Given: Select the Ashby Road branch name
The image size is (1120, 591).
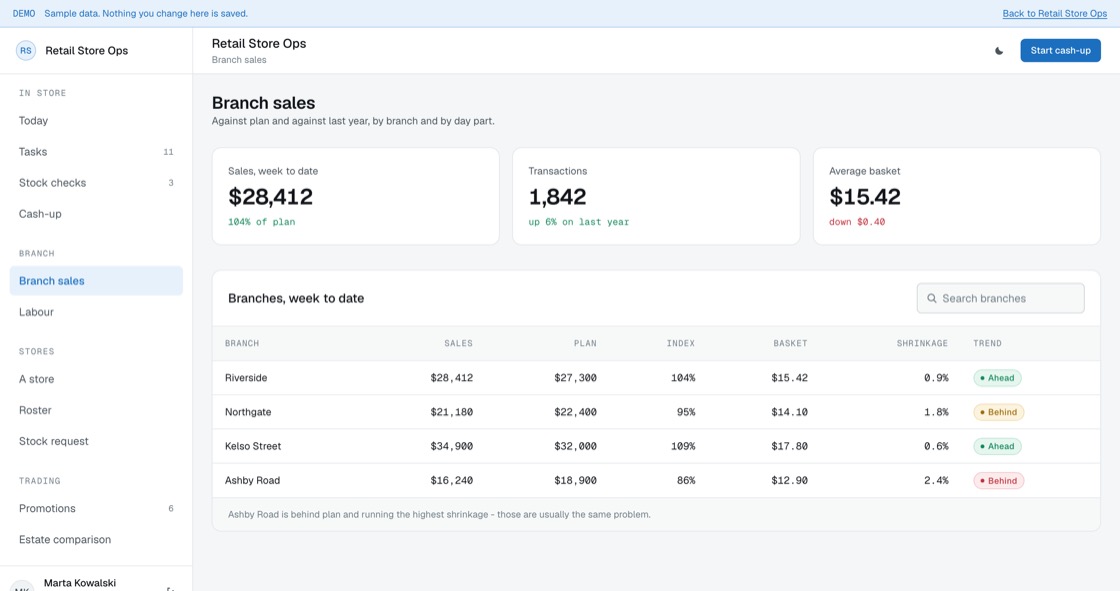Looking at the screenshot, I should 252,481.
